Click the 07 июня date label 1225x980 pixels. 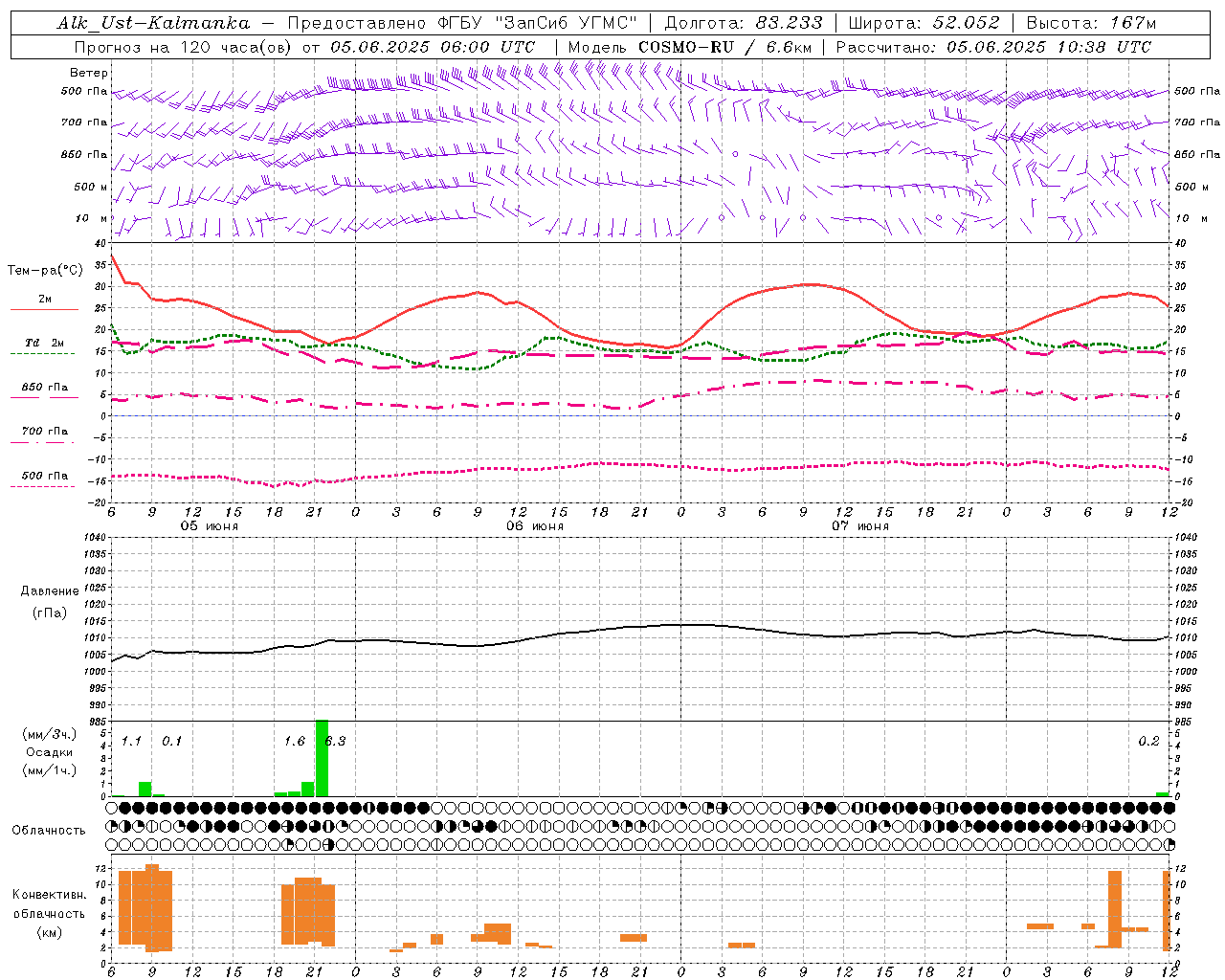(860, 526)
